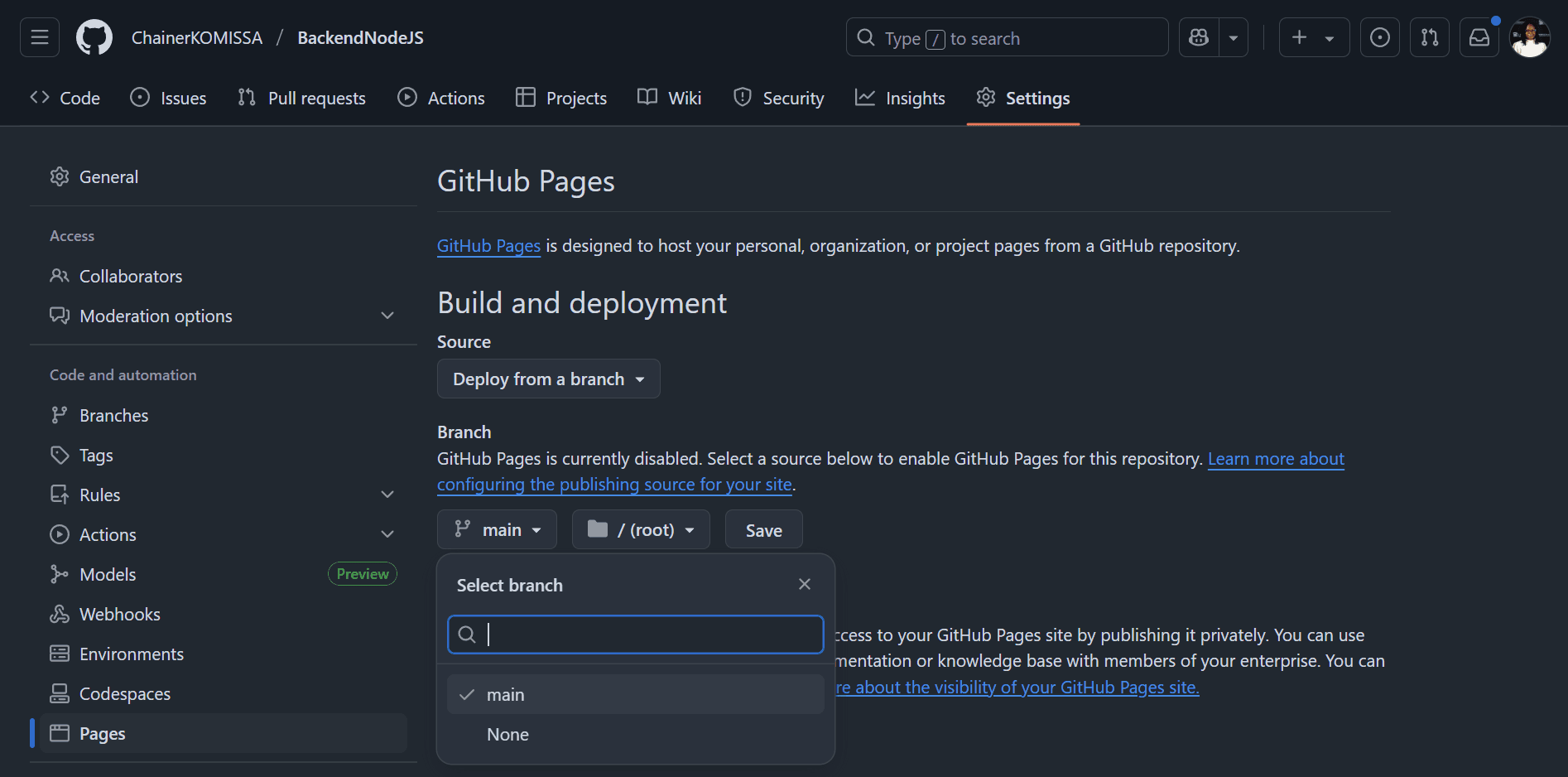Open your notifications inbox
This screenshot has width=1568, height=777.
1479,36
